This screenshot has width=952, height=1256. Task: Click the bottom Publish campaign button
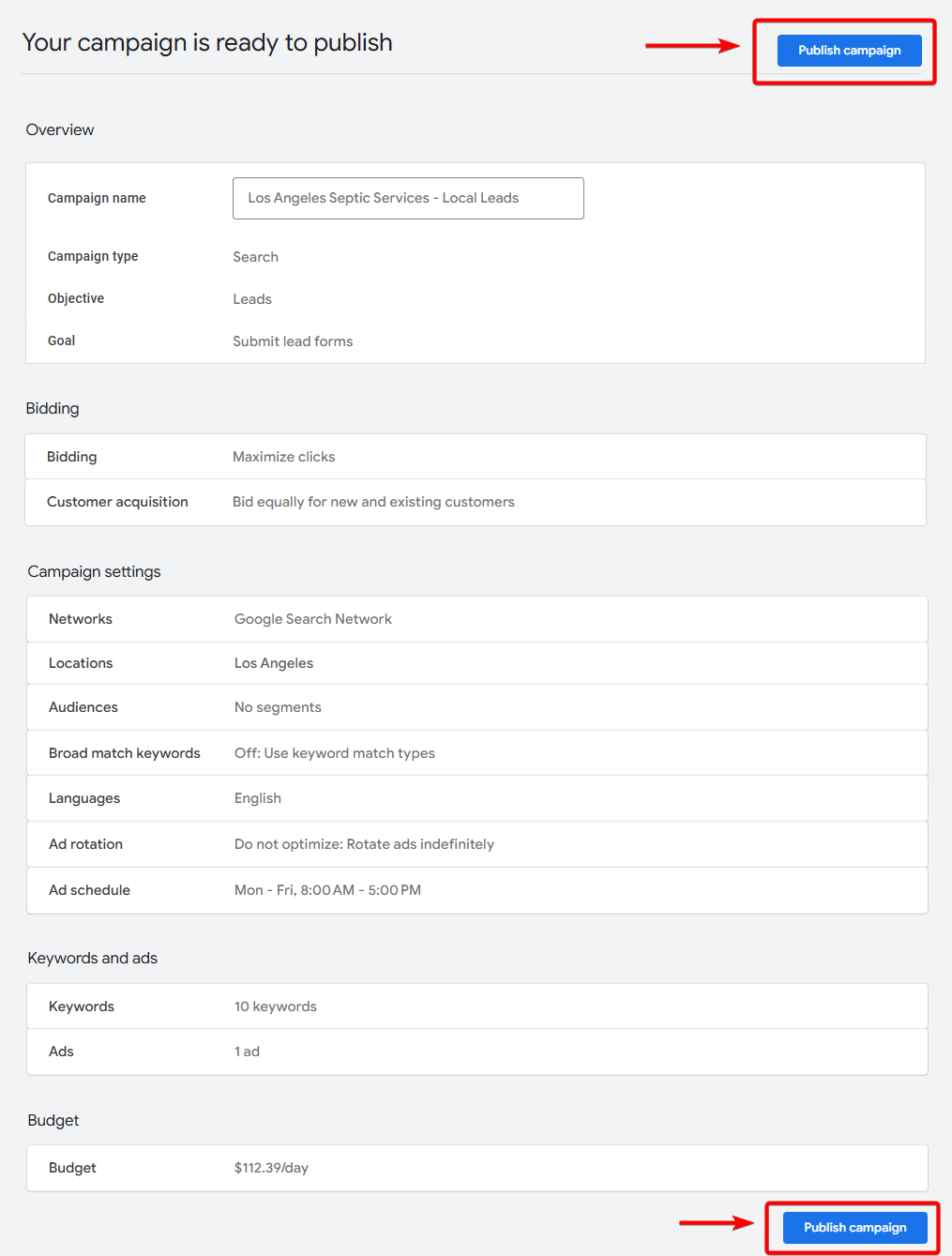click(x=854, y=1227)
